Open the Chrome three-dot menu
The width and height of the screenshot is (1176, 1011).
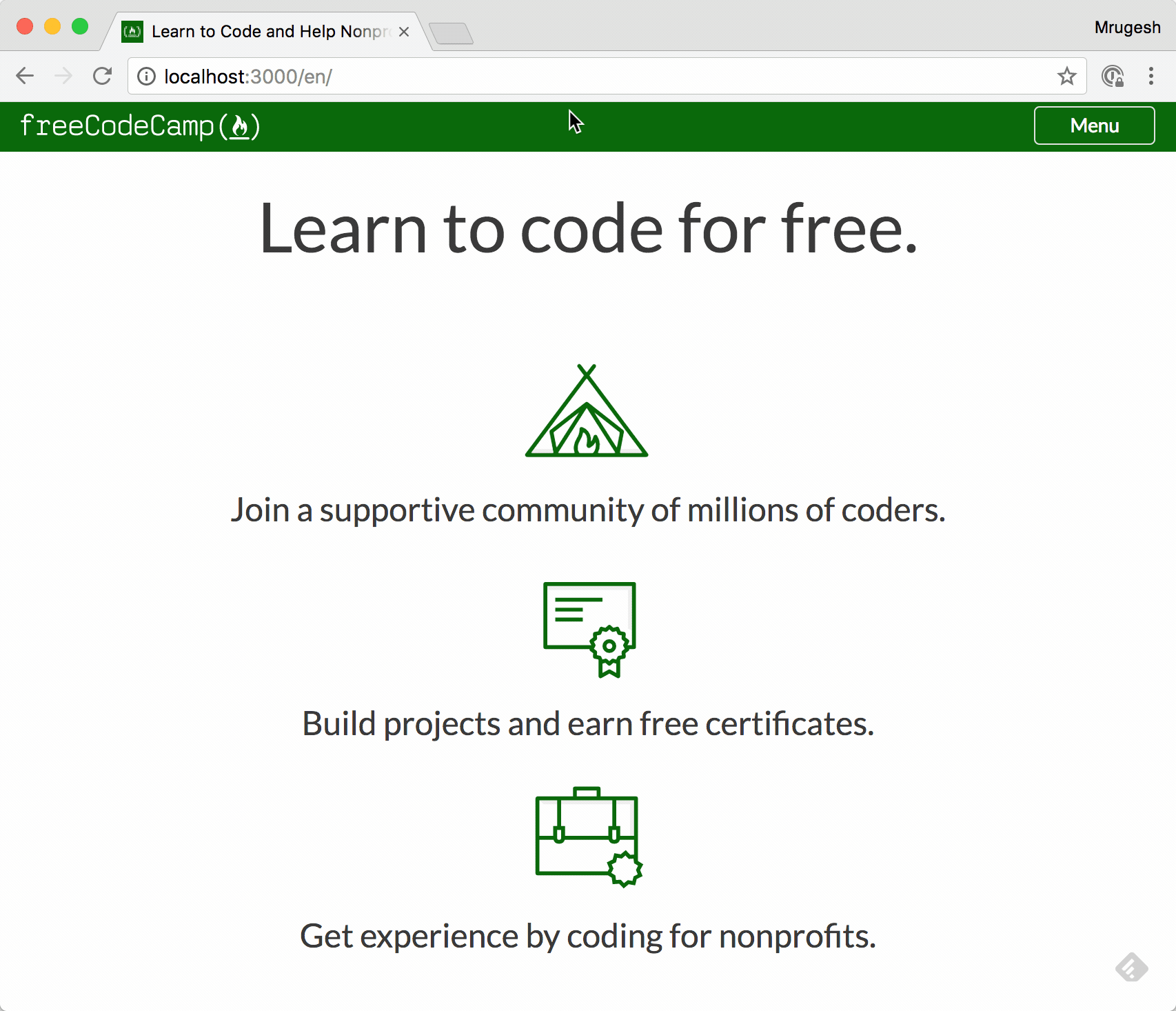point(1150,77)
